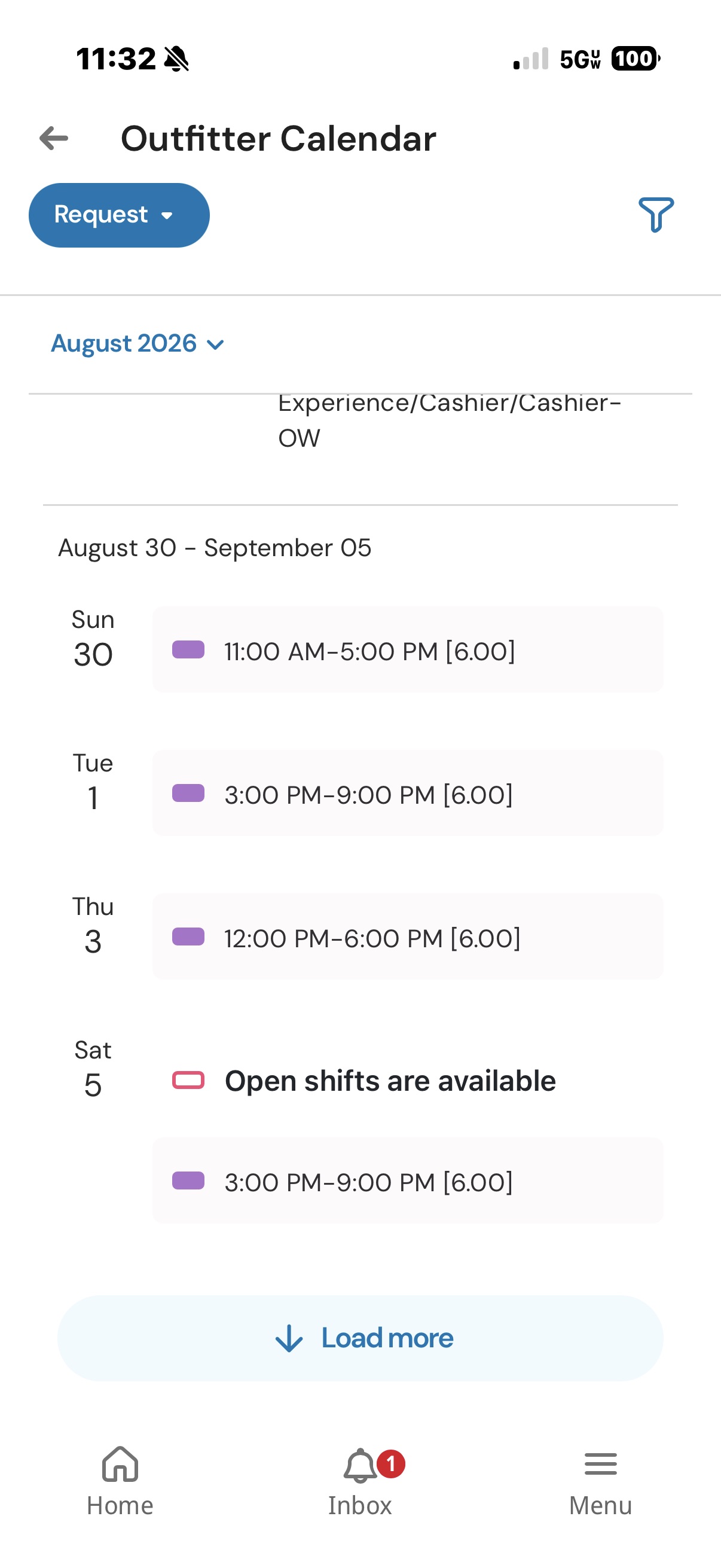Open Inbox bell with notification badge
Viewport: 721px width, 1568px height.
(360, 1481)
